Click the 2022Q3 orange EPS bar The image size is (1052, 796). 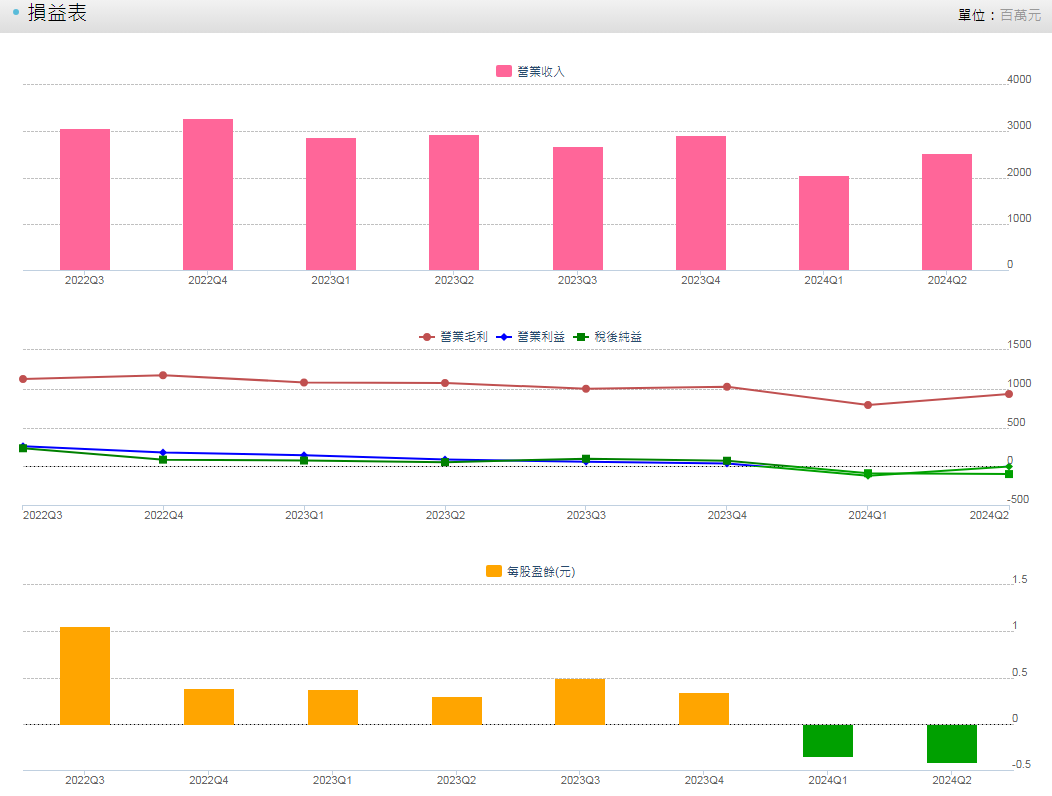85,676
